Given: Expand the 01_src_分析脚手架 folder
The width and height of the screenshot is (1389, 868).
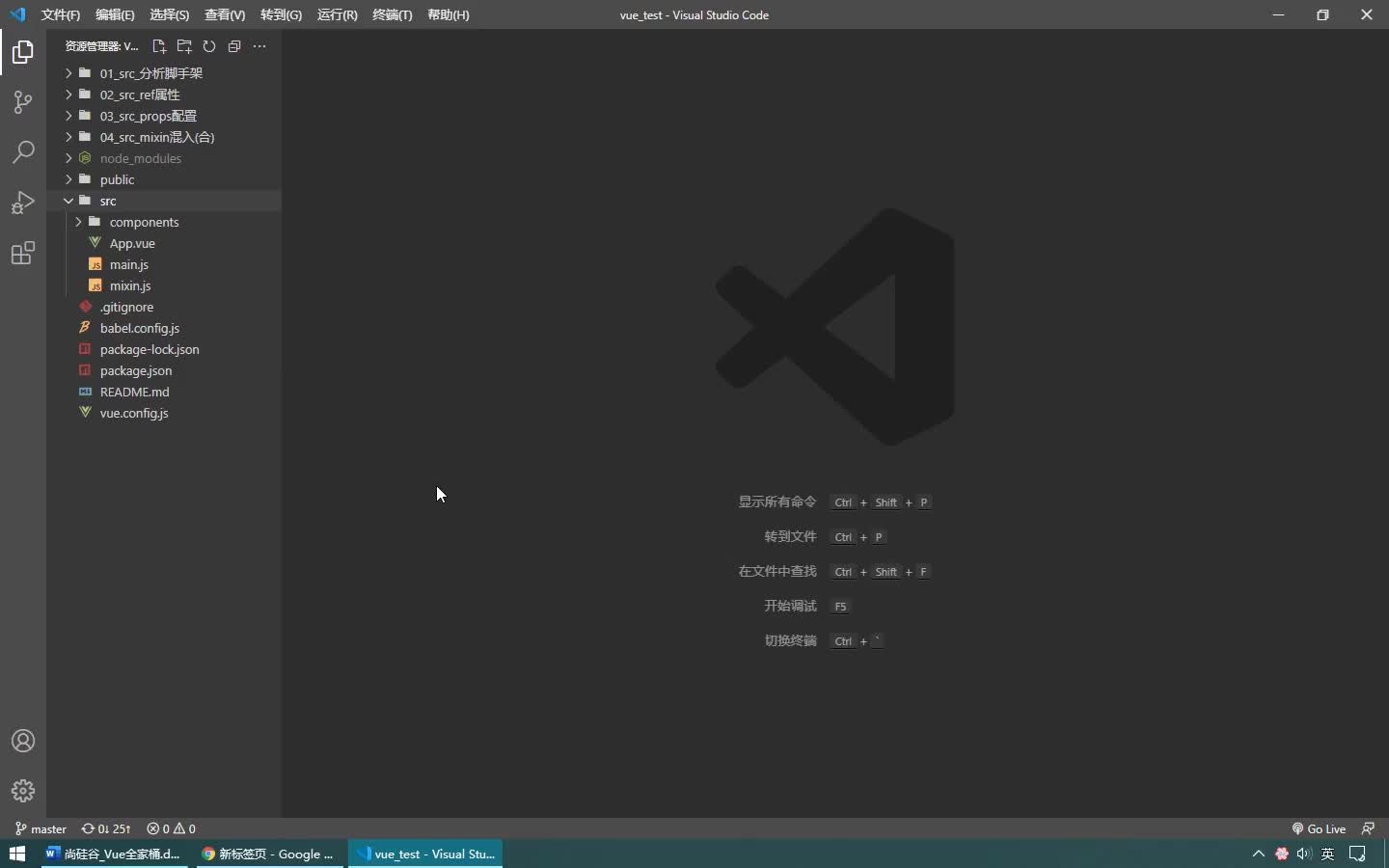Looking at the screenshot, I should click(x=164, y=73).
